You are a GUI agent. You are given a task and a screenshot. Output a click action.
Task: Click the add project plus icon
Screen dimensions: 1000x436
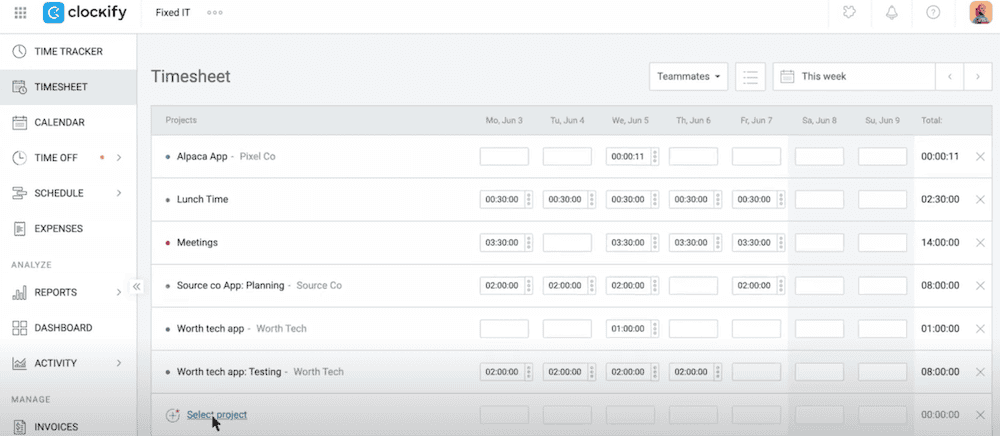(172, 415)
